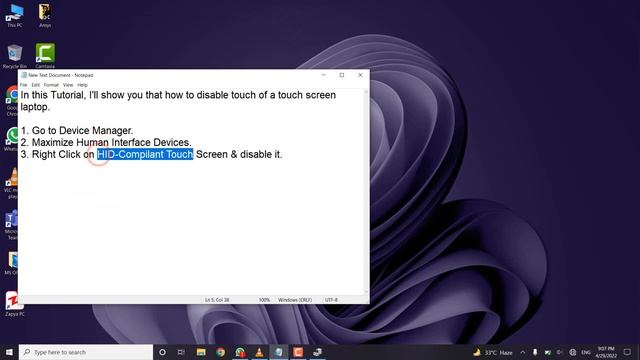Screen dimensions: 640x360
Task: Click the word "laptop." in Notepad
Action: tap(35, 107)
